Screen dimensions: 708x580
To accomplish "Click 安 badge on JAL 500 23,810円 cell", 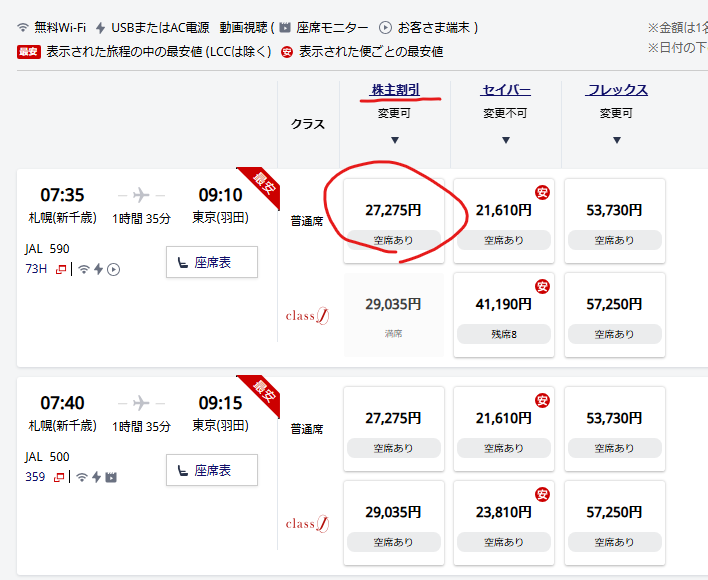I will (x=542, y=495).
